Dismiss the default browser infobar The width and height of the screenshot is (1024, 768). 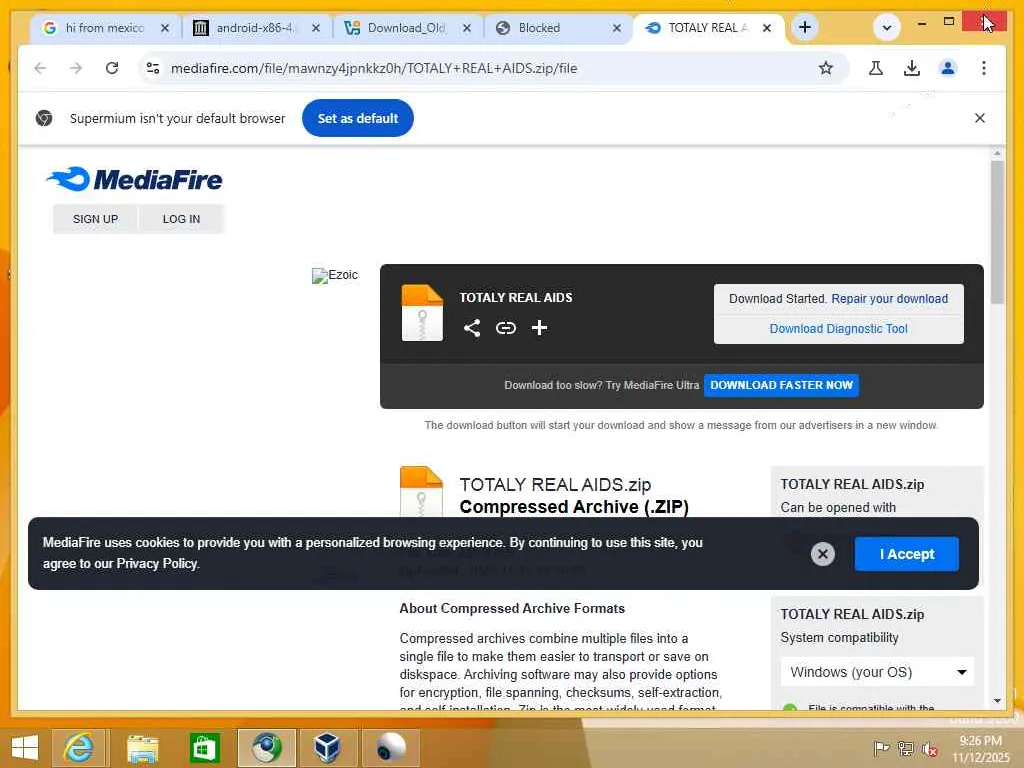980,118
